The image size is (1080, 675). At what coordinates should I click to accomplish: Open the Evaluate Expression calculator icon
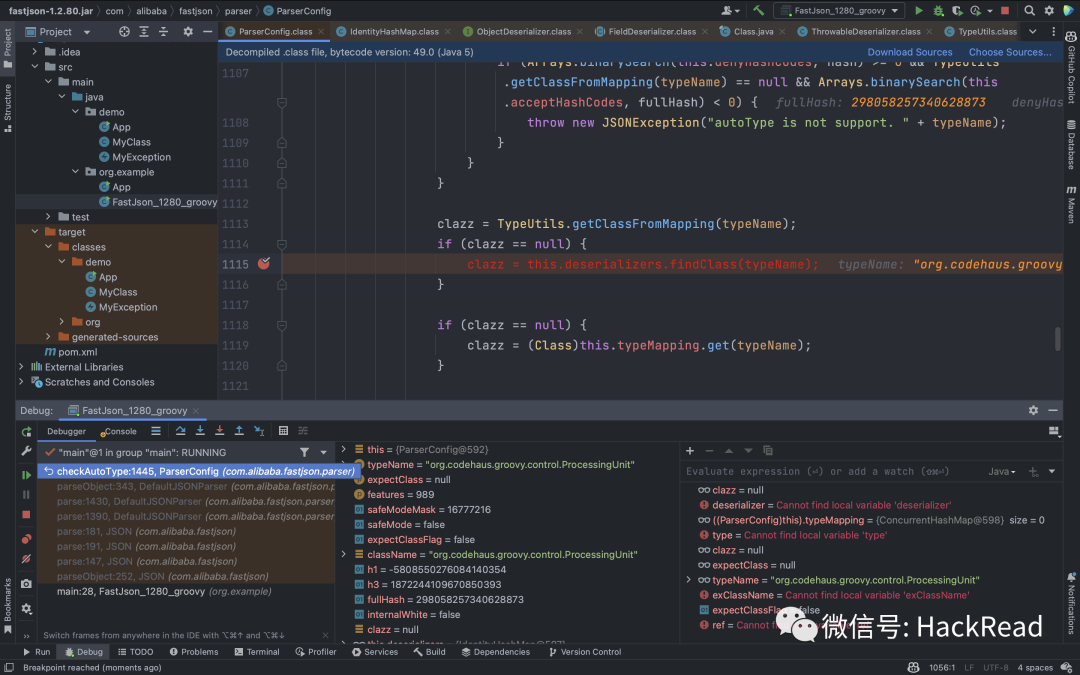pyautogui.click(x=284, y=431)
